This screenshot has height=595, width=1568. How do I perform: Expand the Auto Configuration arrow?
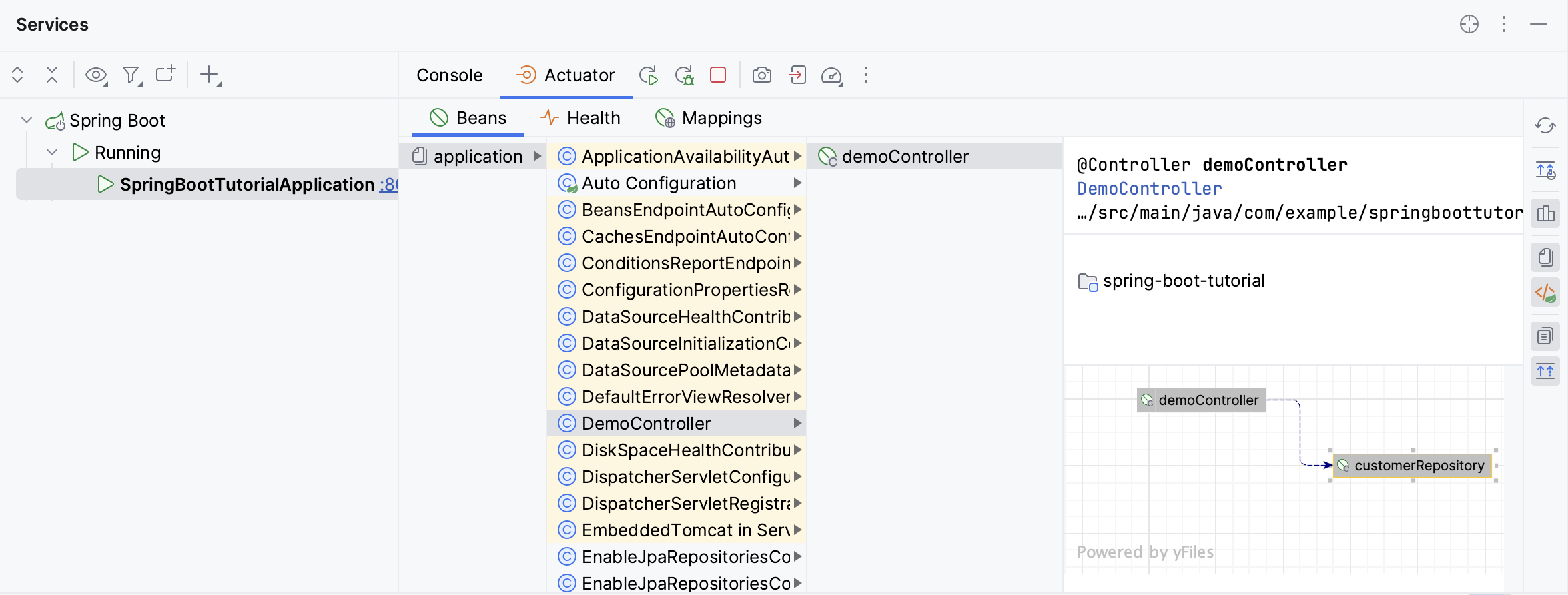(x=797, y=183)
